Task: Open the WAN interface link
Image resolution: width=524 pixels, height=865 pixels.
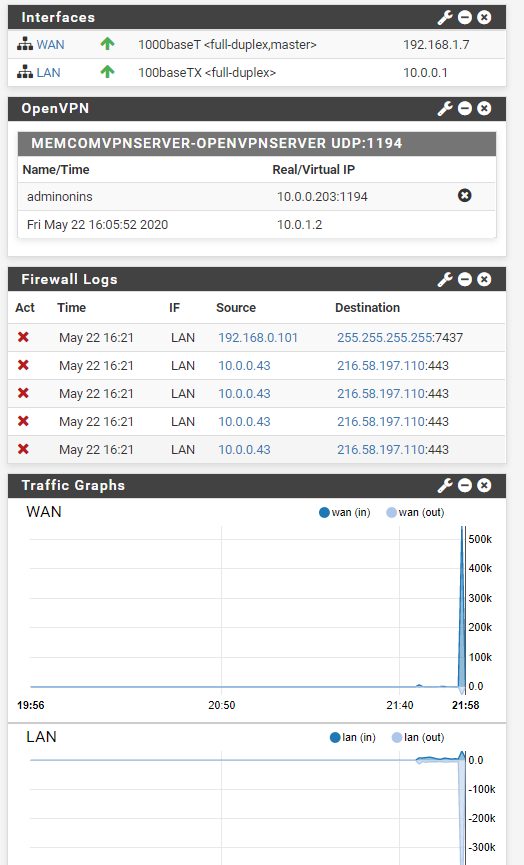Action: click(x=50, y=45)
